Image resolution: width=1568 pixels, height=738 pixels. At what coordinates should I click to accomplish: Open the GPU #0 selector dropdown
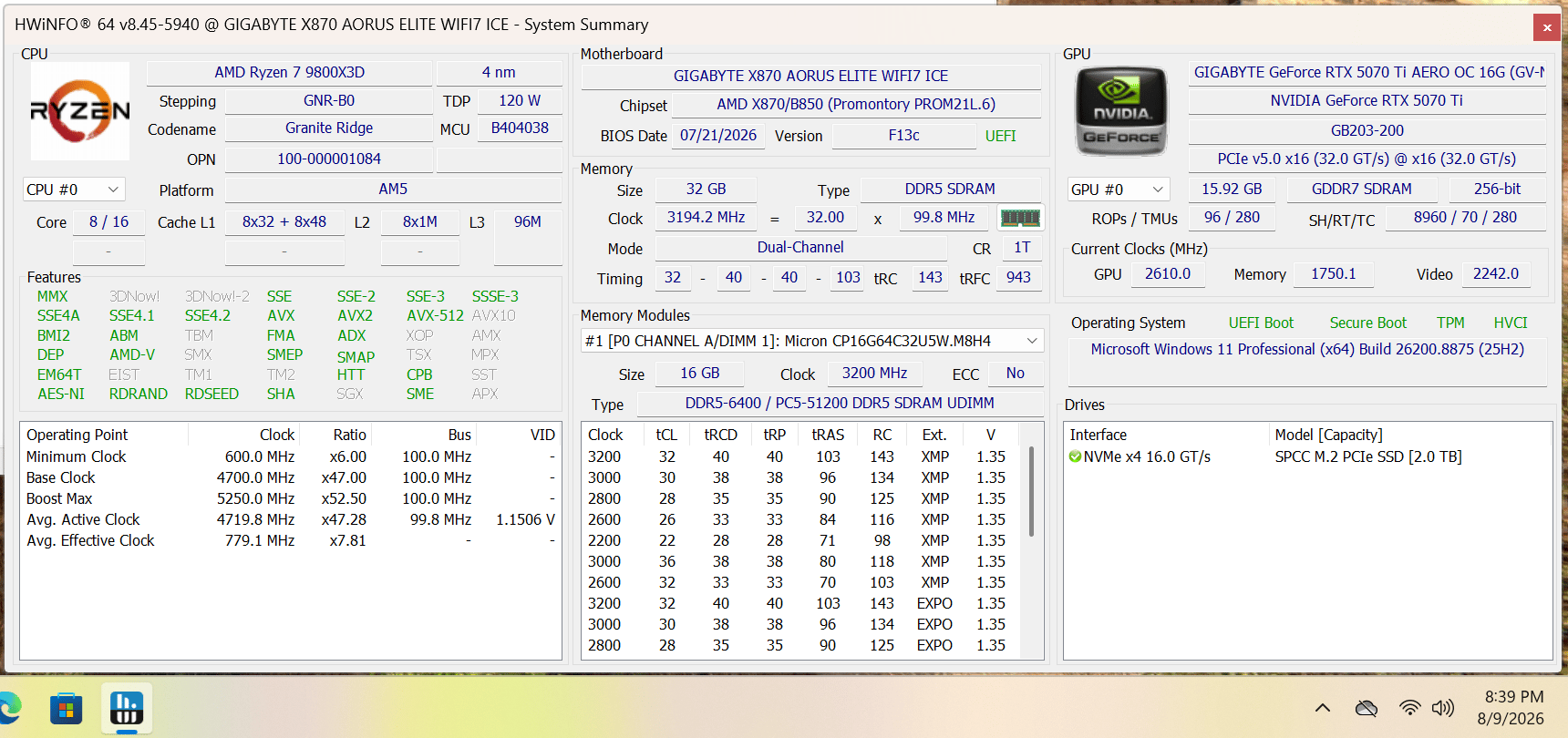(1119, 190)
